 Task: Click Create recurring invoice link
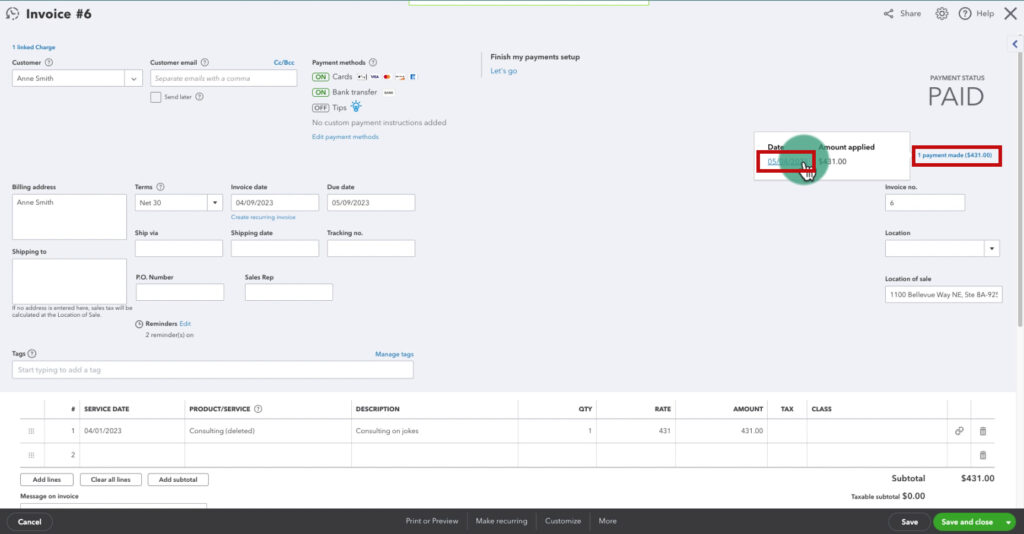pos(263,217)
